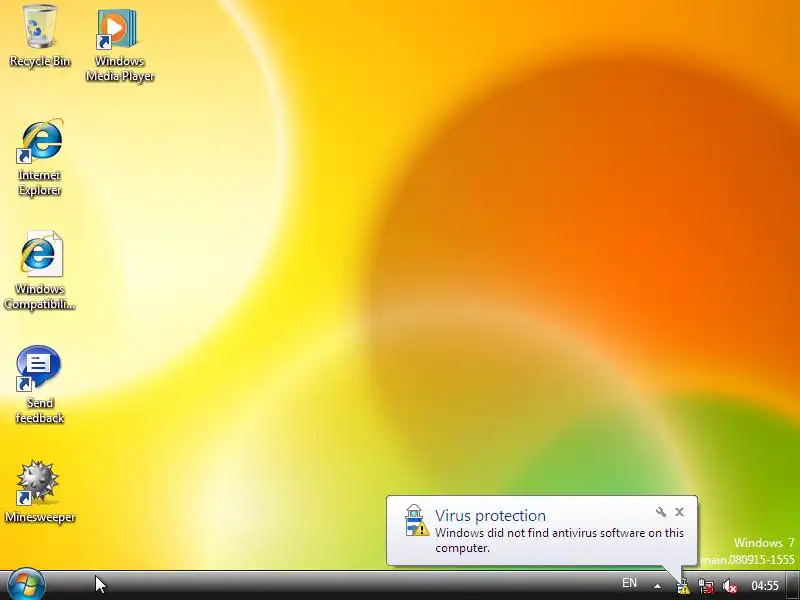Open notification settings wrench icon
Image resolution: width=800 pixels, height=600 pixels.
point(661,512)
